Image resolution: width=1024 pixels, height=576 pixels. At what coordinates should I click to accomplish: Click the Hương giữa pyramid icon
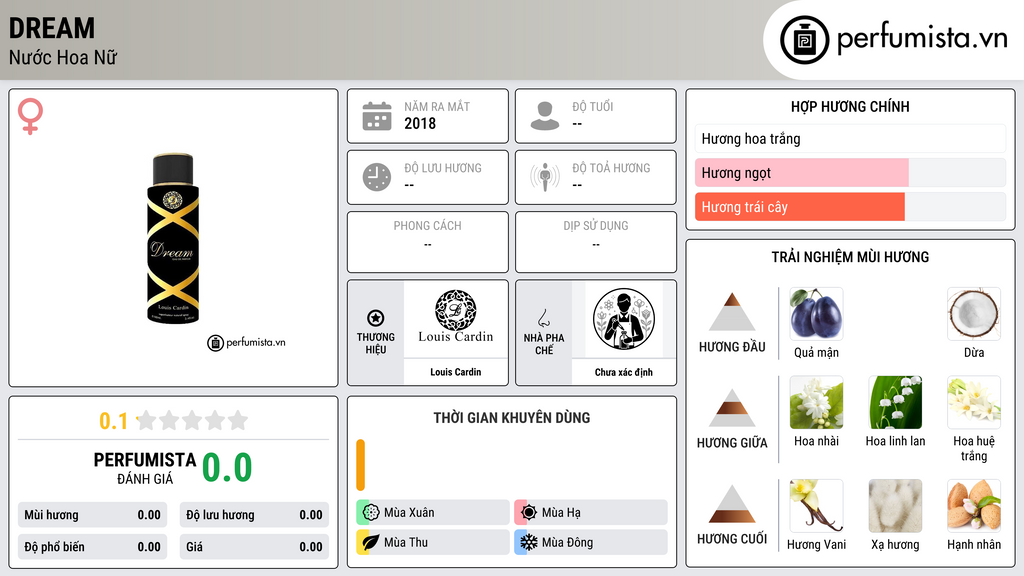(x=732, y=408)
